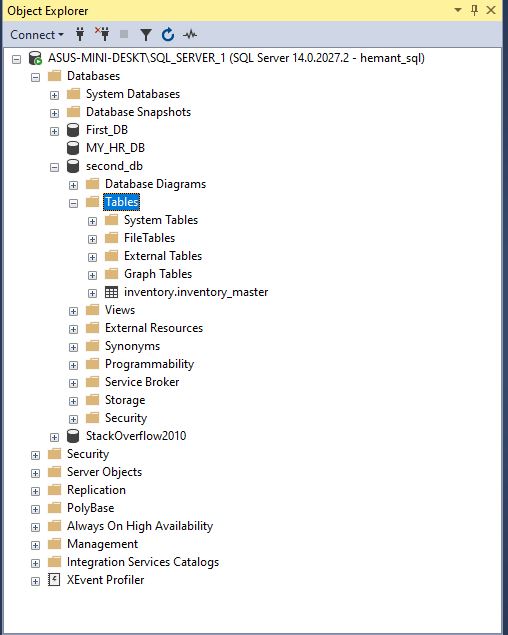Select the Replication tree item
Image resolution: width=508 pixels, height=635 pixels.
(x=96, y=490)
